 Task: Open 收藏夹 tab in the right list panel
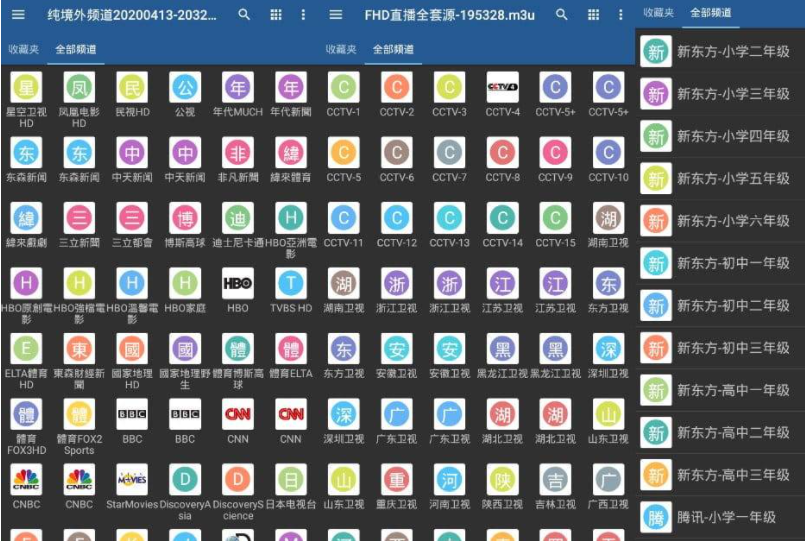coord(658,13)
